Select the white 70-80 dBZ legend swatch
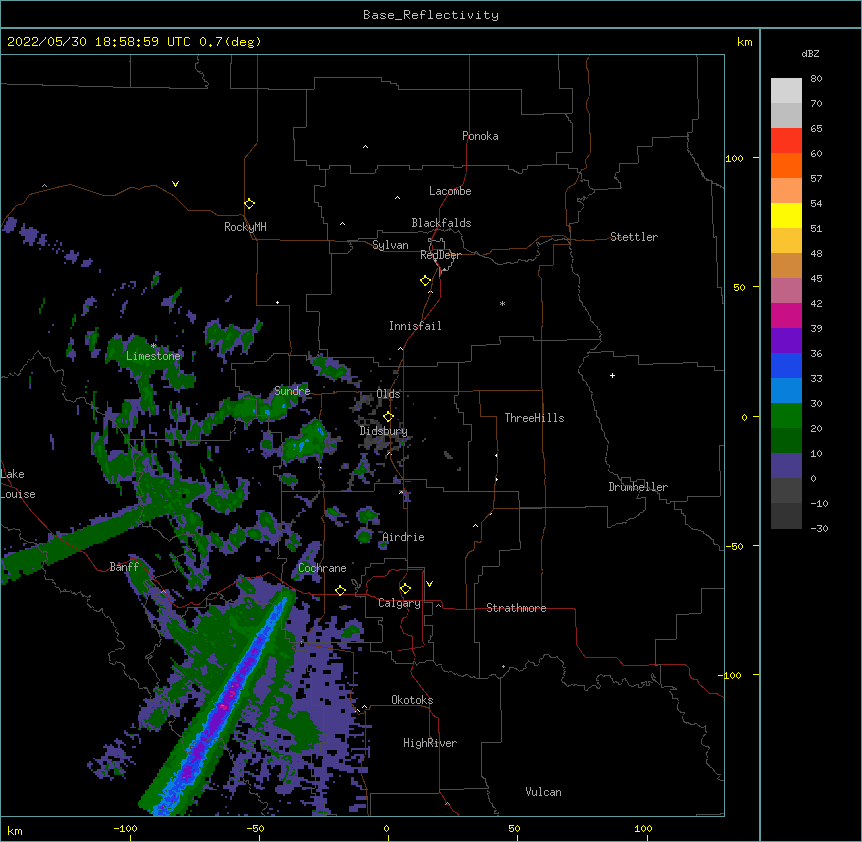The height and width of the screenshot is (842, 862). 786,91
